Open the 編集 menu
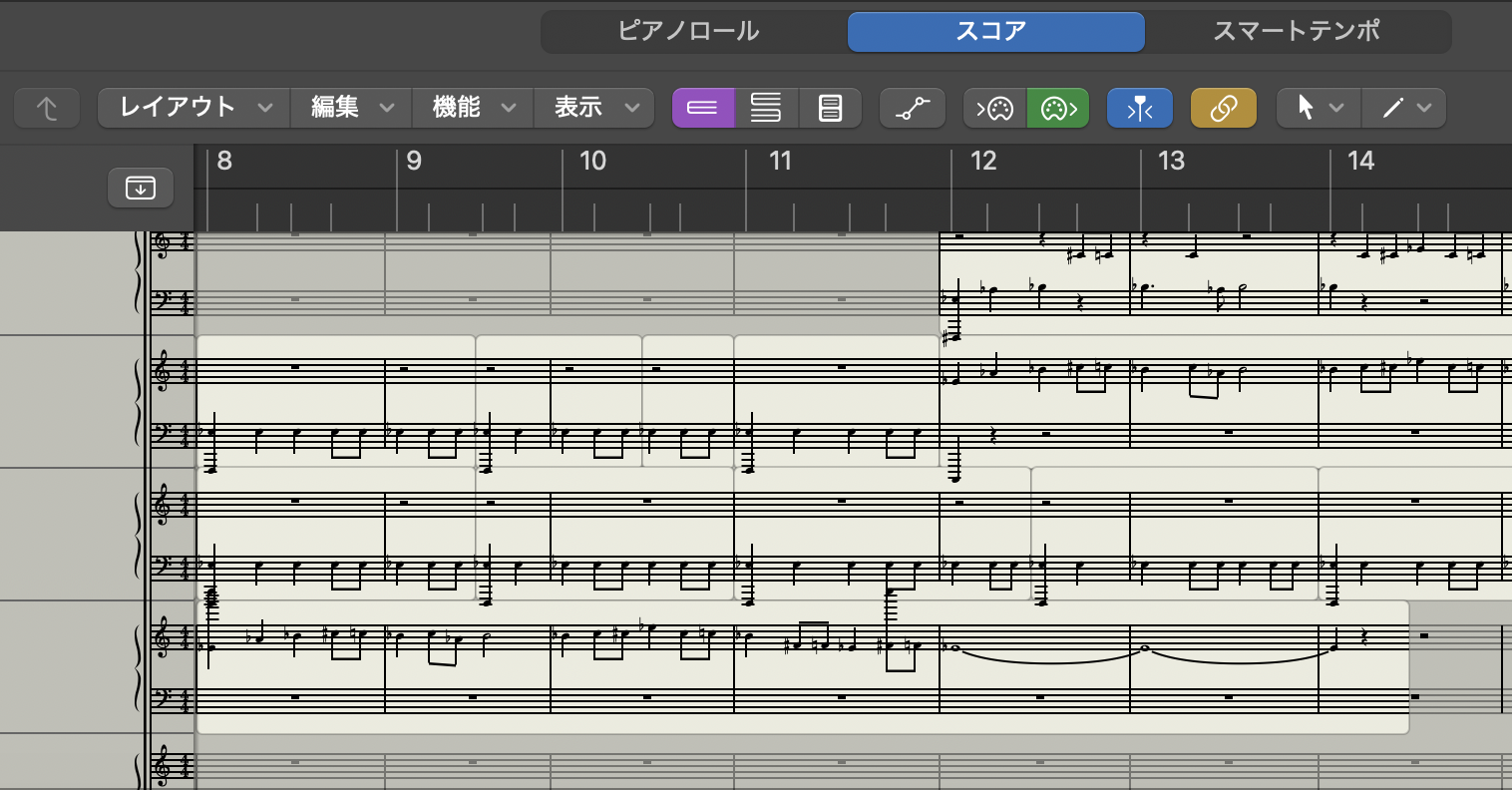1512x790 pixels. [x=351, y=108]
